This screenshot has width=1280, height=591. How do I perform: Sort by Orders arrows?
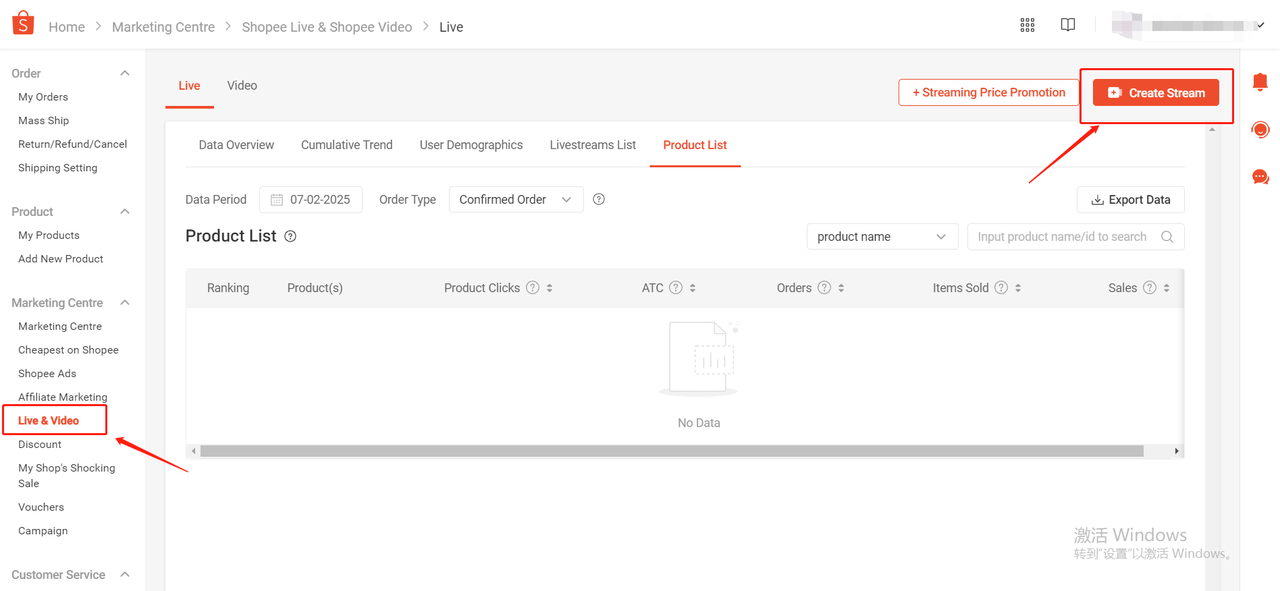(x=841, y=288)
